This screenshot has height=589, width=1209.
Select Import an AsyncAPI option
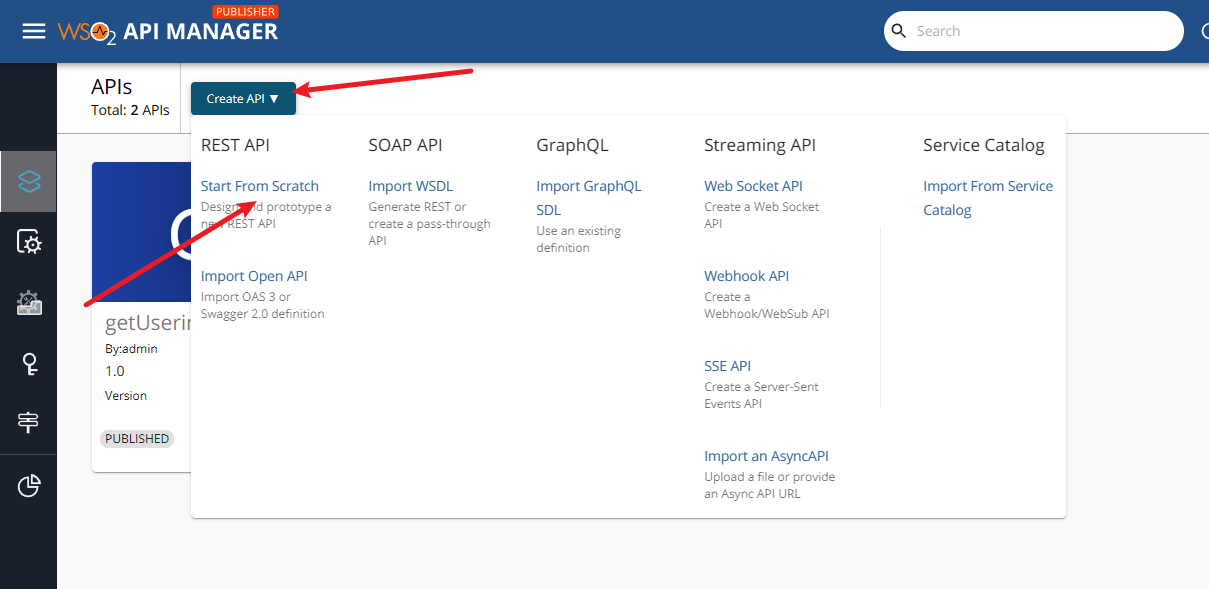tap(766, 456)
